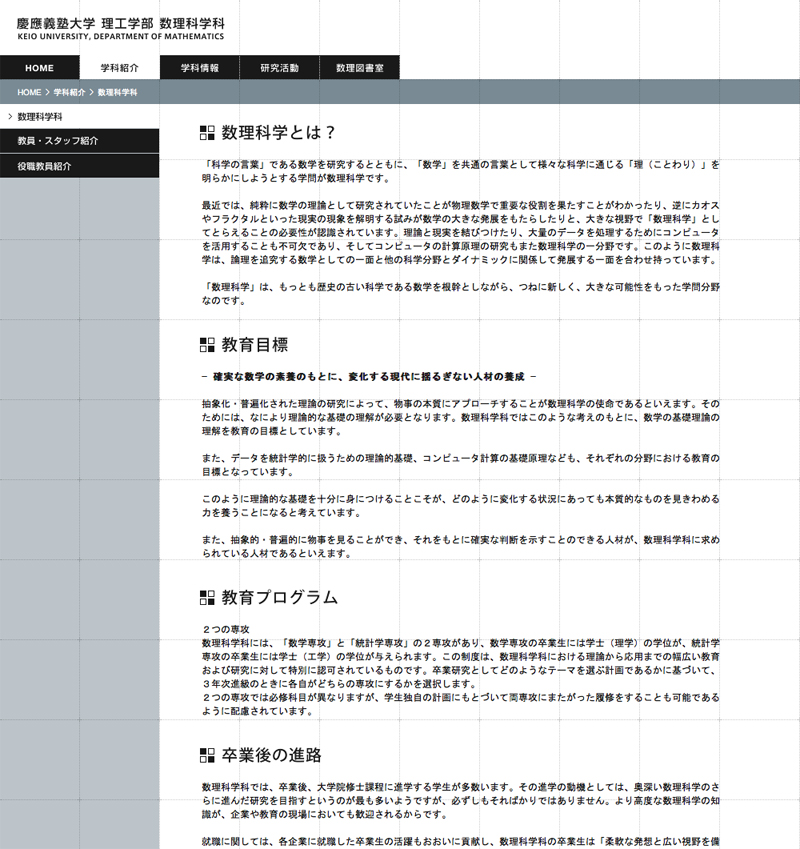Click the checkered icon beside 教育目標 heading
800x849 pixels.
pos(208,345)
